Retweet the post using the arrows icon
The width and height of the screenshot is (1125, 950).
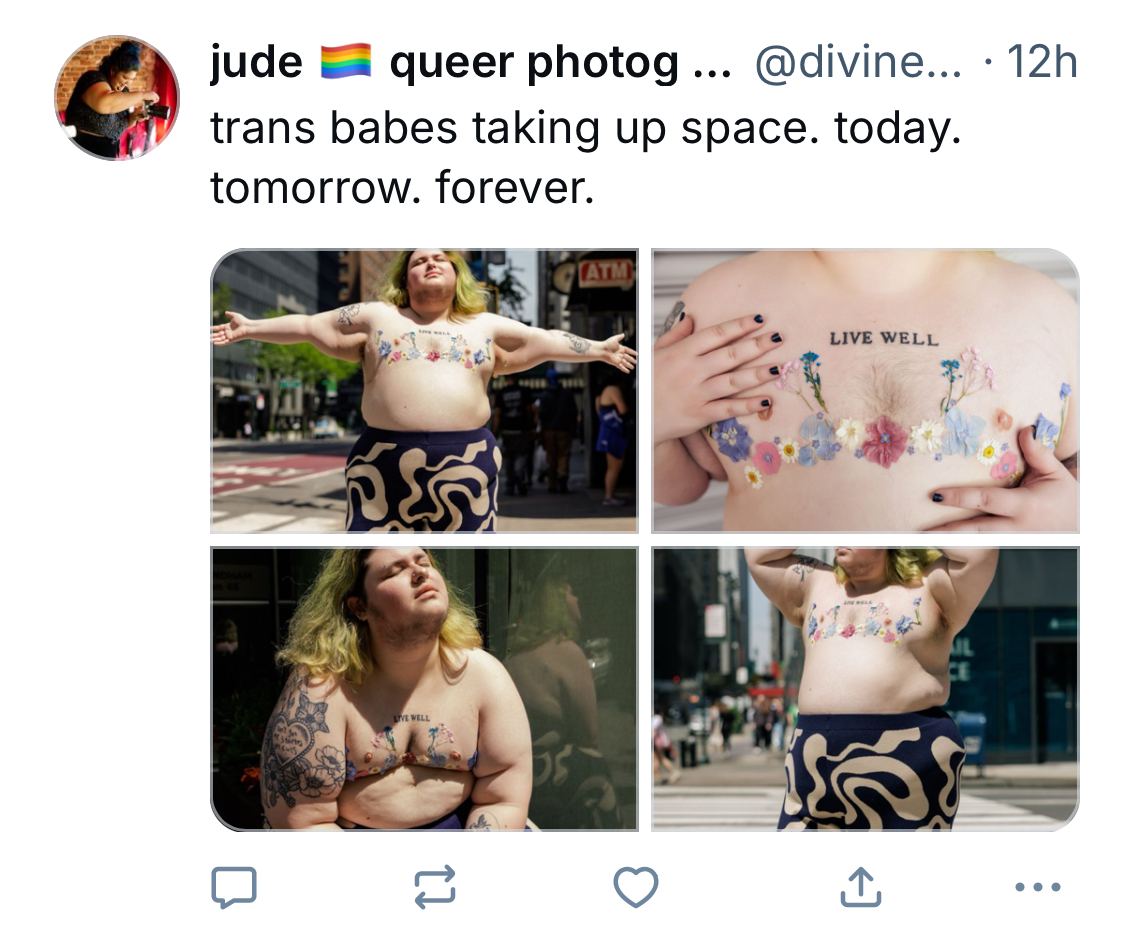coord(435,888)
